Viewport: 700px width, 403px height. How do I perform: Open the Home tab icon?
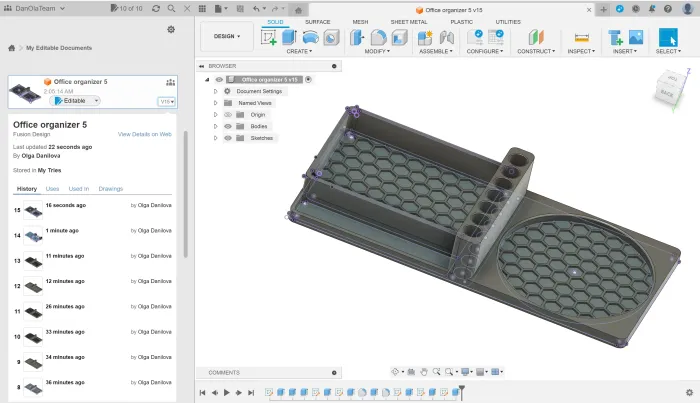tap(299, 10)
